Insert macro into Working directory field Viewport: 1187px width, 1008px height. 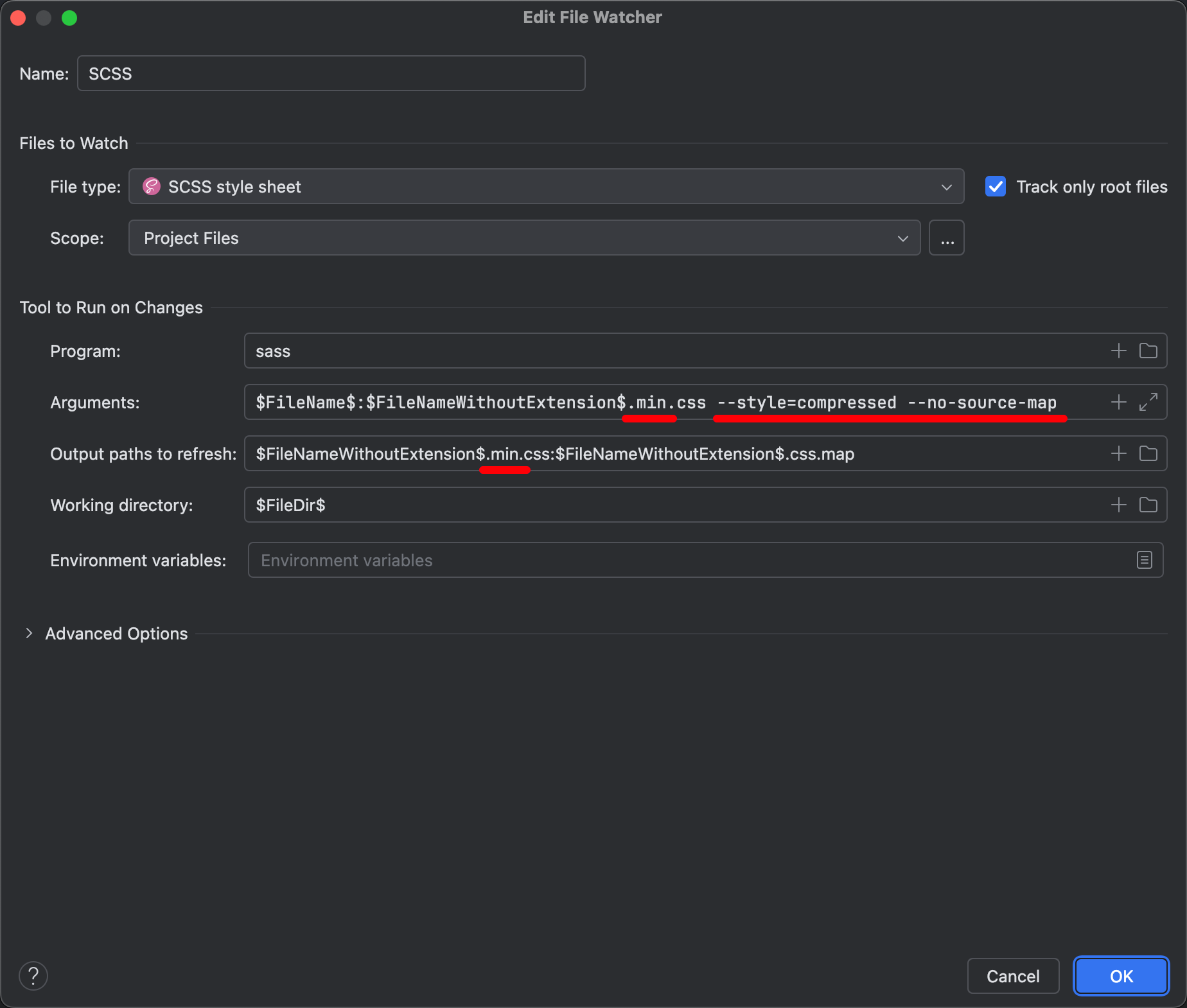tap(1118, 505)
